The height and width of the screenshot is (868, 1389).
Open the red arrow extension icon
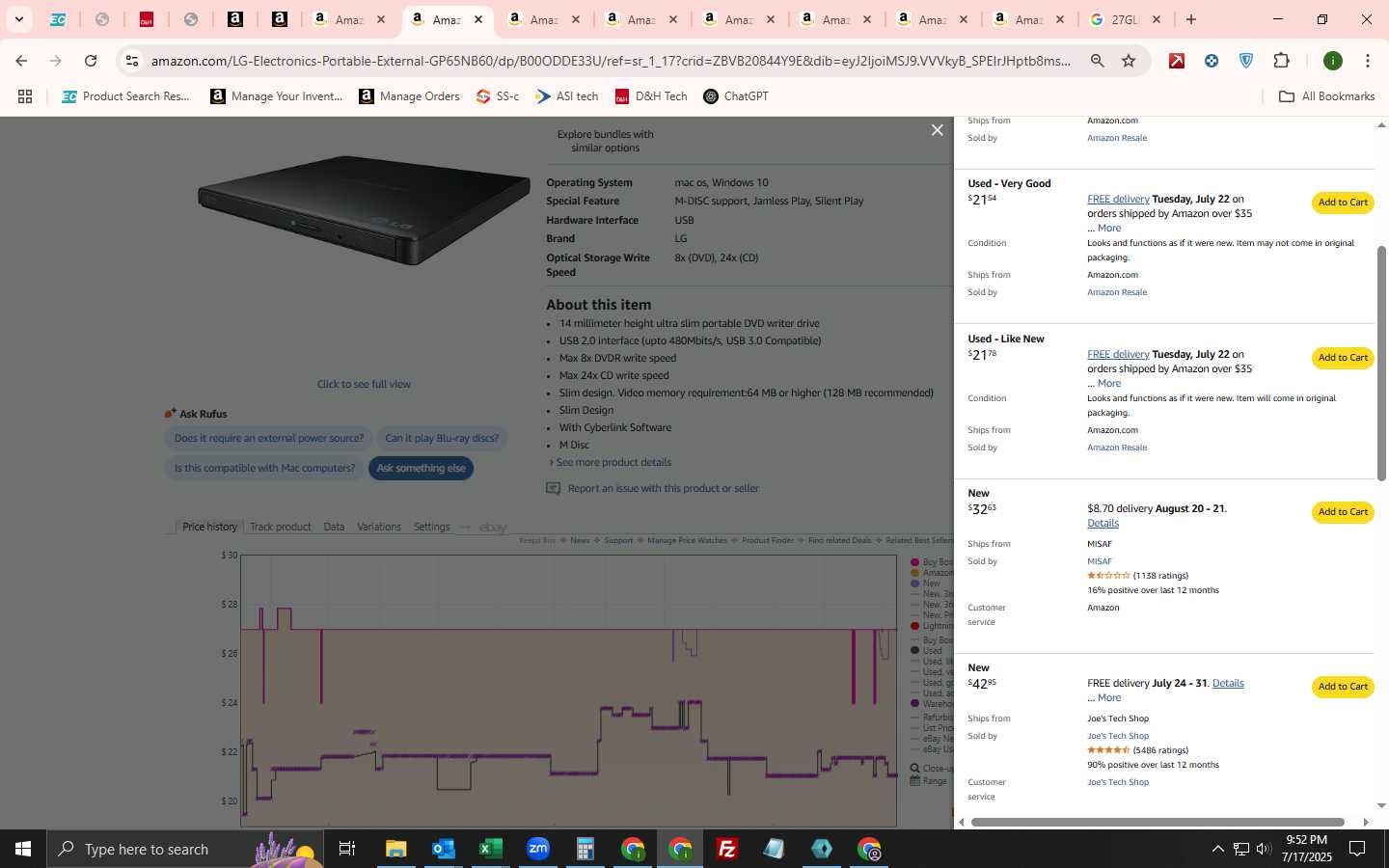(1177, 61)
